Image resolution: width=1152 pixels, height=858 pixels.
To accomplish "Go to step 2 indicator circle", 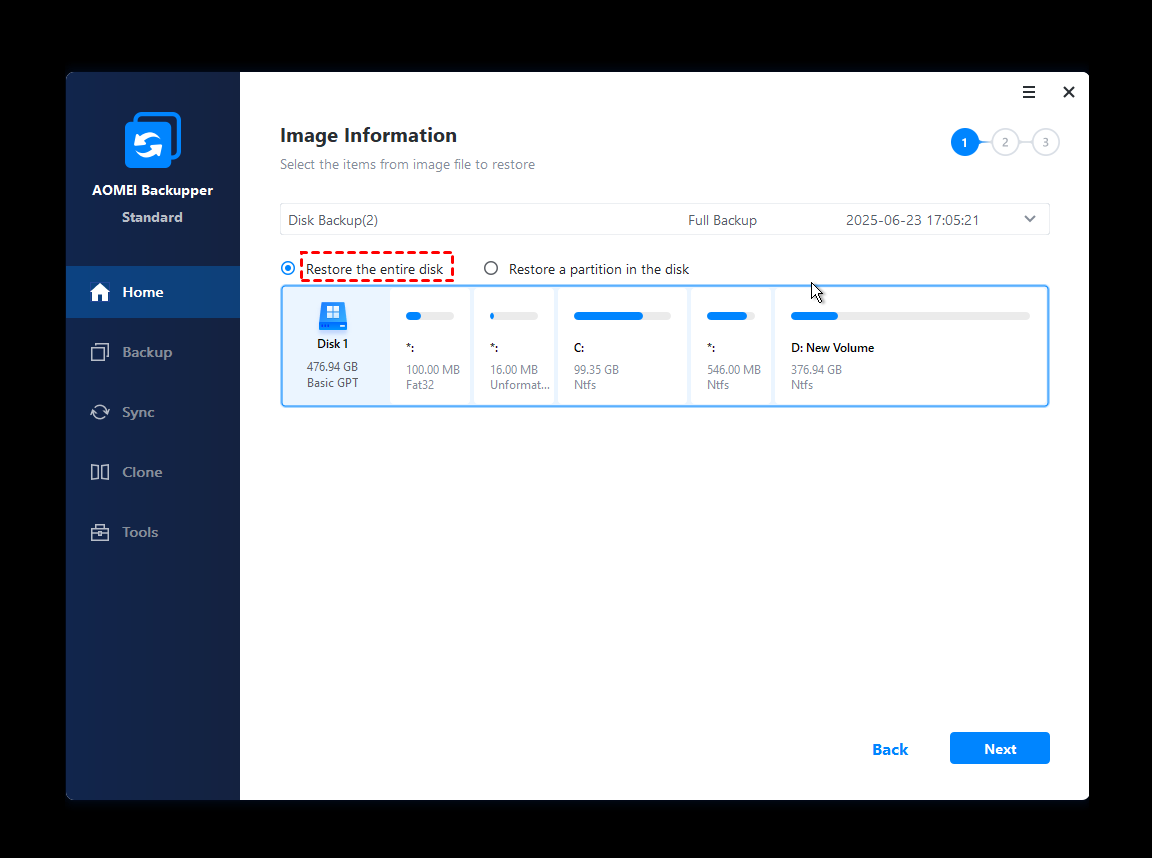I will pyautogui.click(x=1005, y=142).
